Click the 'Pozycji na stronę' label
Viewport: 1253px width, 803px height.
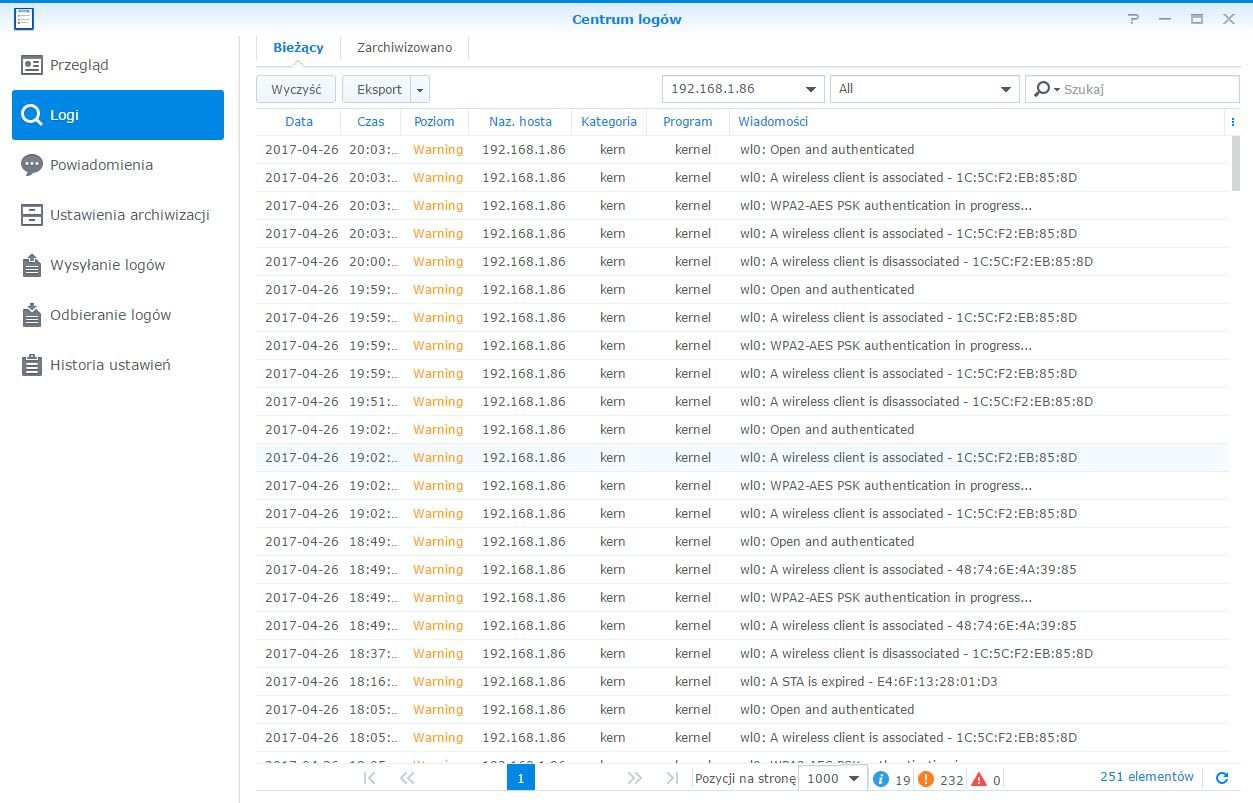(x=746, y=779)
